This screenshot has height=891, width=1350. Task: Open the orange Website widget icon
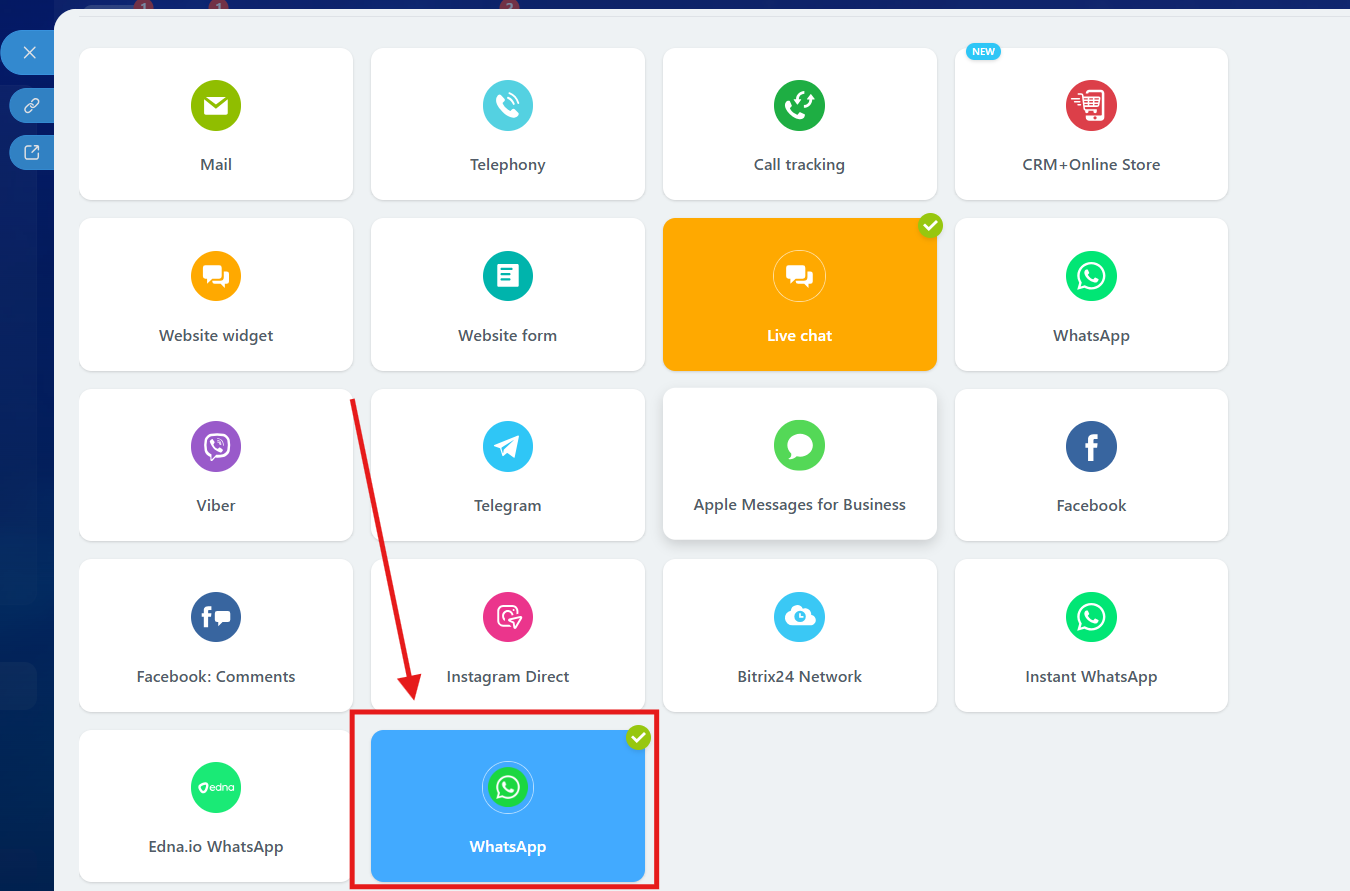pyautogui.click(x=216, y=276)
